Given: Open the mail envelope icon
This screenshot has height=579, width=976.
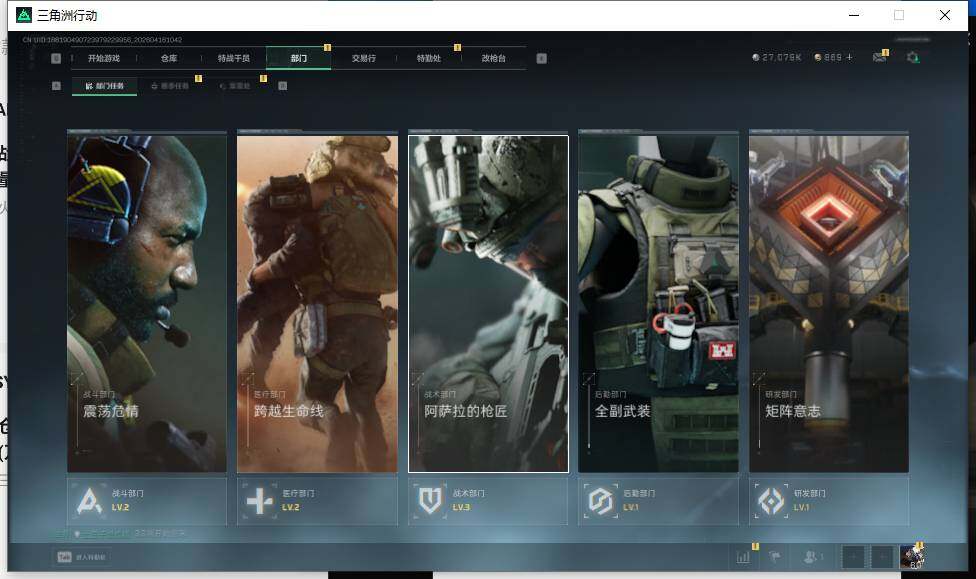Looking at the screenshot, I should coord(880,57).
